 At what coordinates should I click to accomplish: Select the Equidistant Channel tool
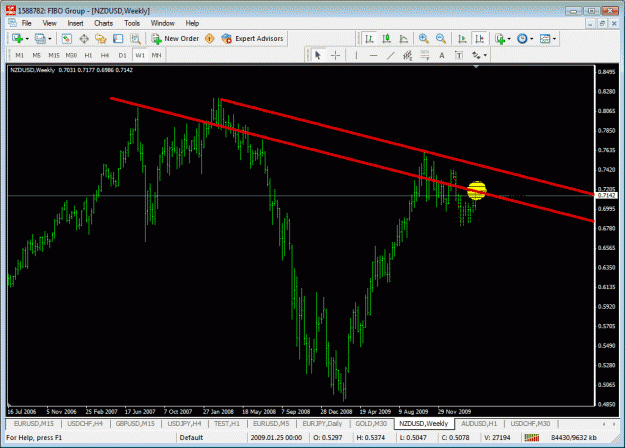click(x=407, y=55)
